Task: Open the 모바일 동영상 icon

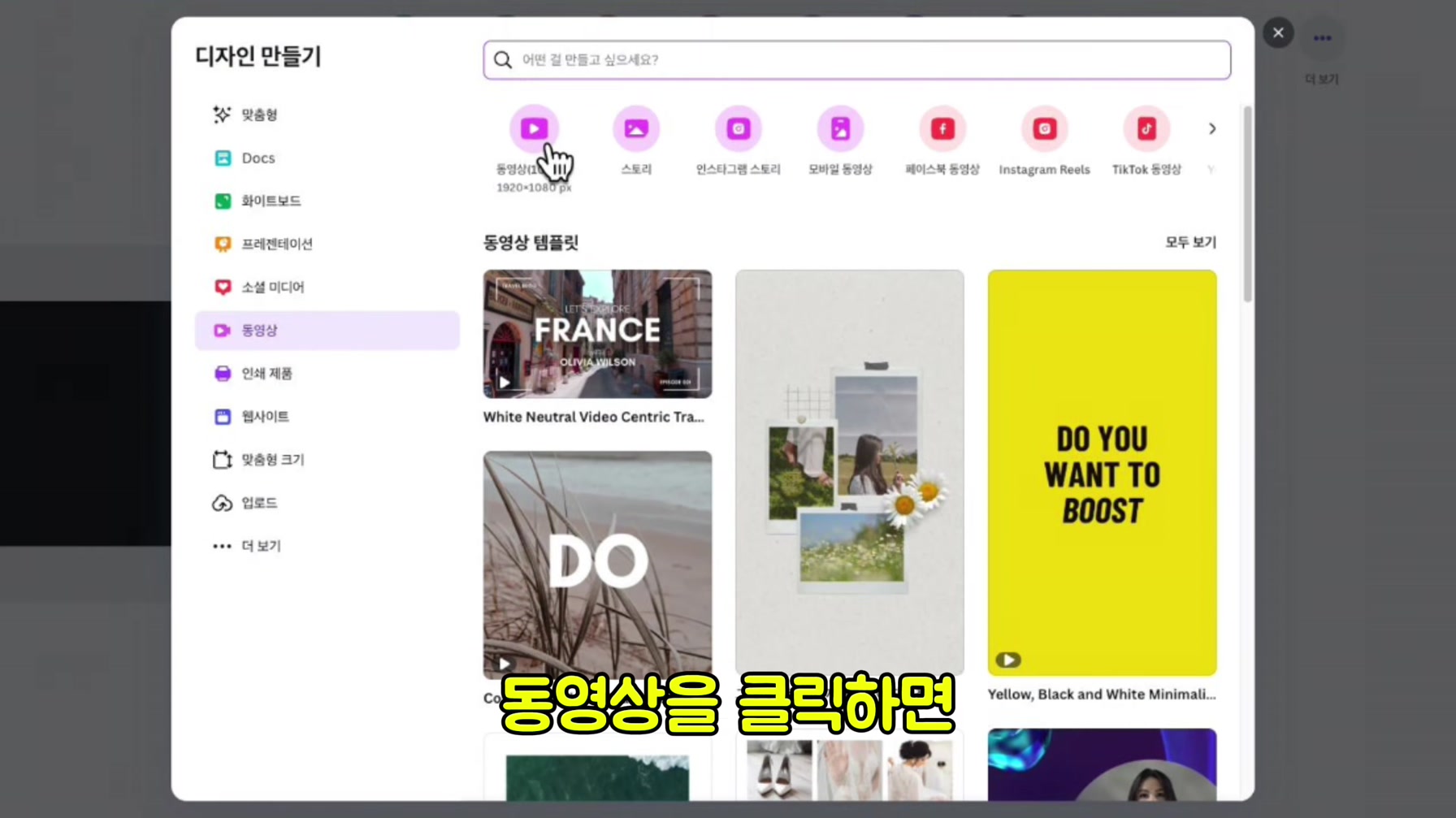Action: 840,128
